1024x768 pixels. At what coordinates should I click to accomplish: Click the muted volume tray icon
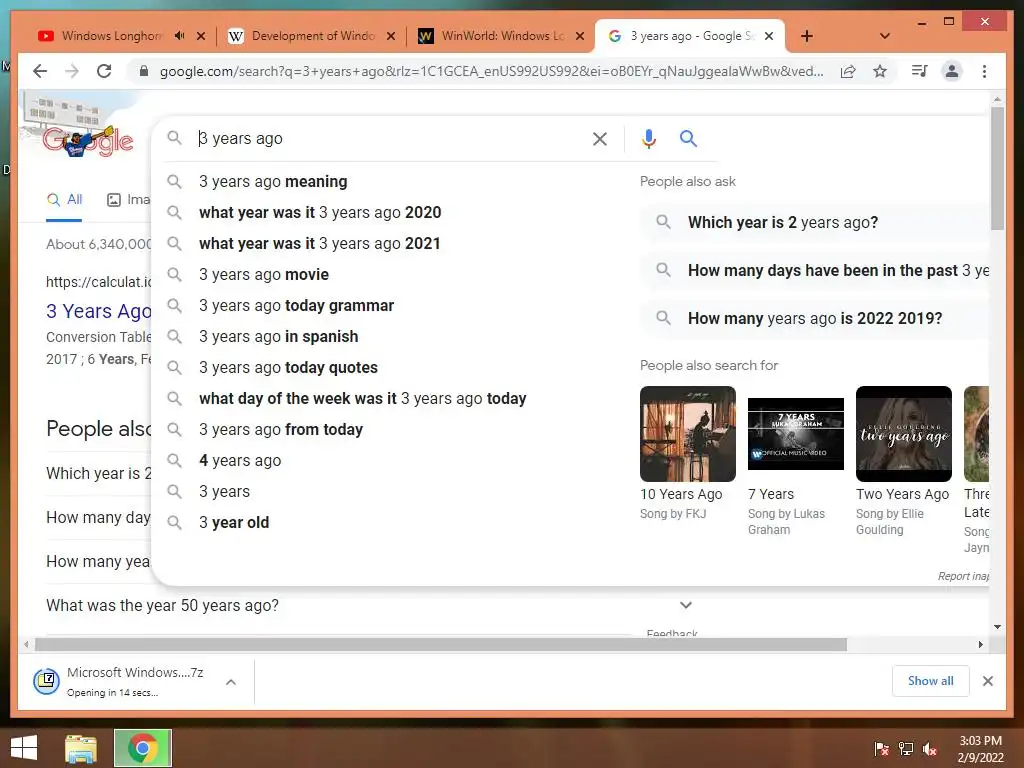pos(930,748)
